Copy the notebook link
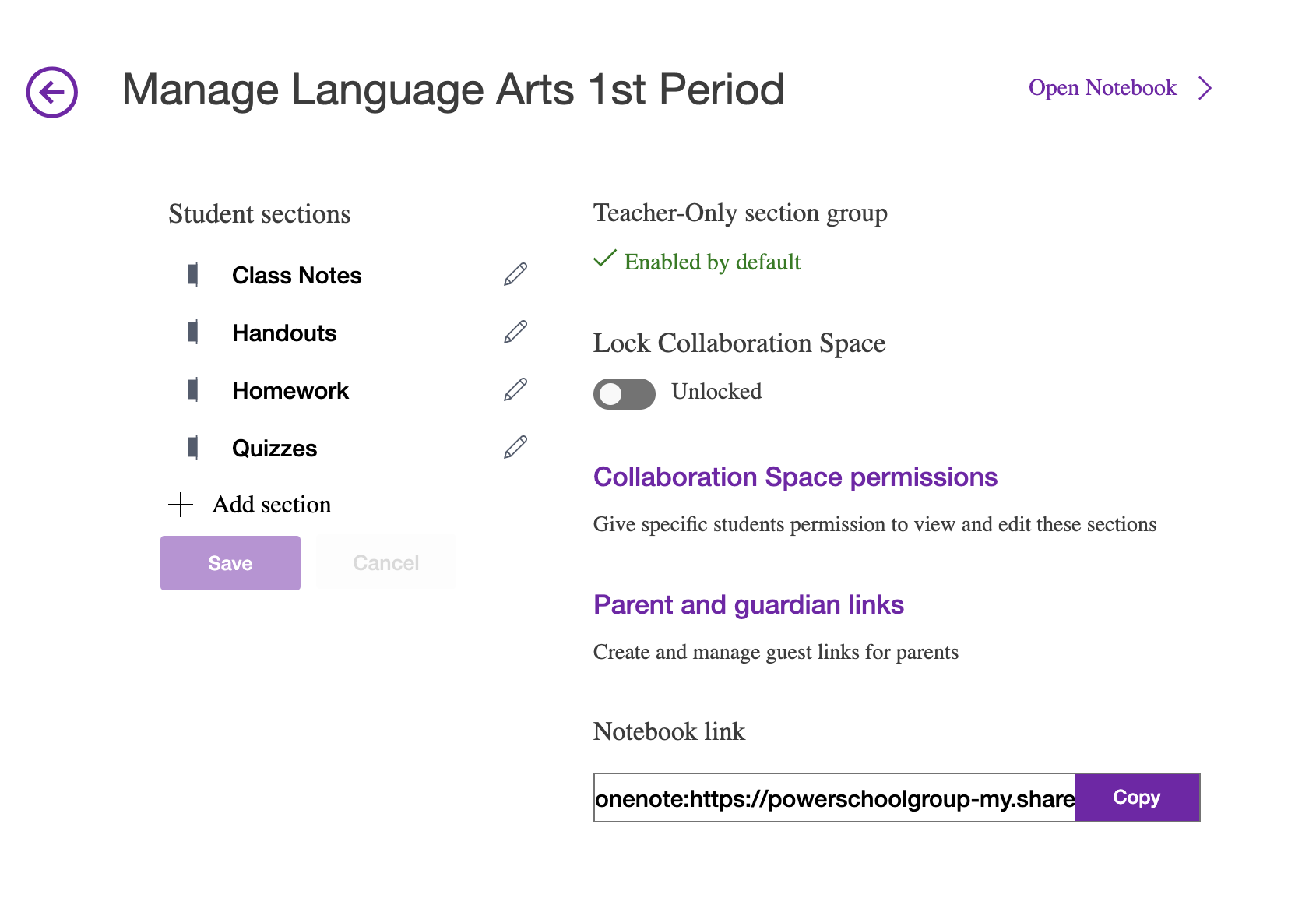 click(1136, 798)
